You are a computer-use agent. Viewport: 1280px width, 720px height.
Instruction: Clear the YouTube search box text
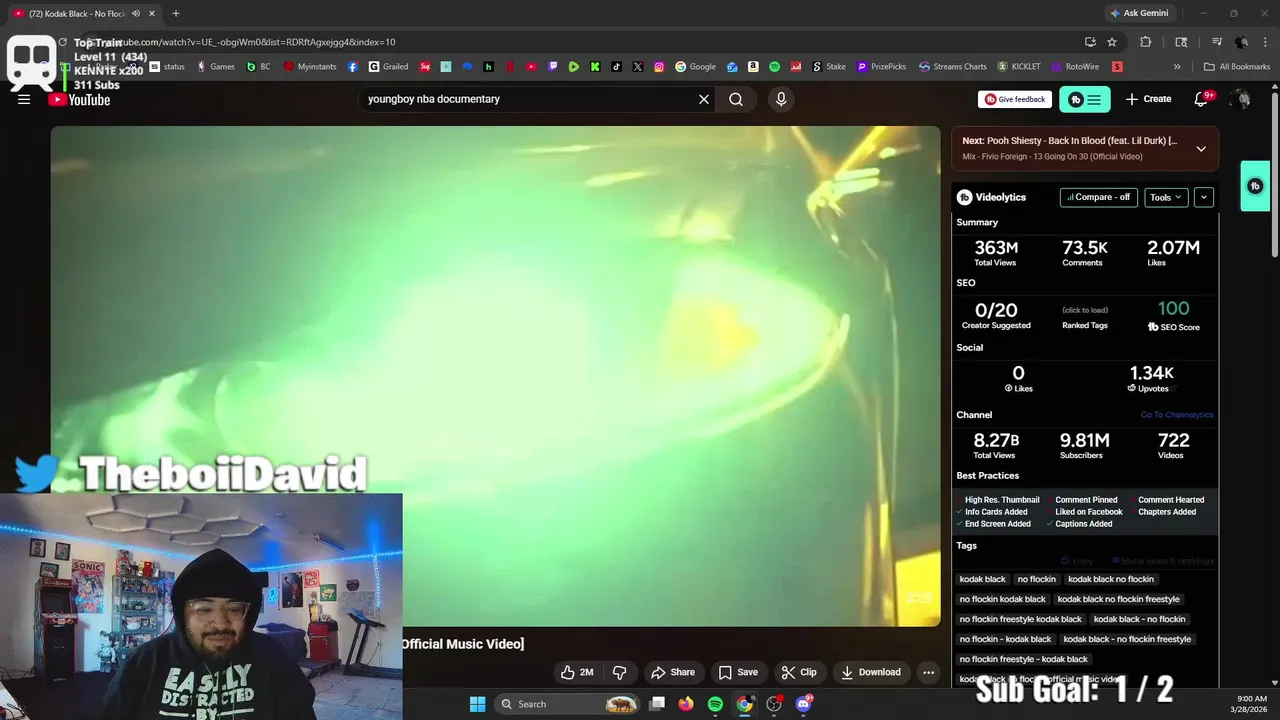(704, 99)
